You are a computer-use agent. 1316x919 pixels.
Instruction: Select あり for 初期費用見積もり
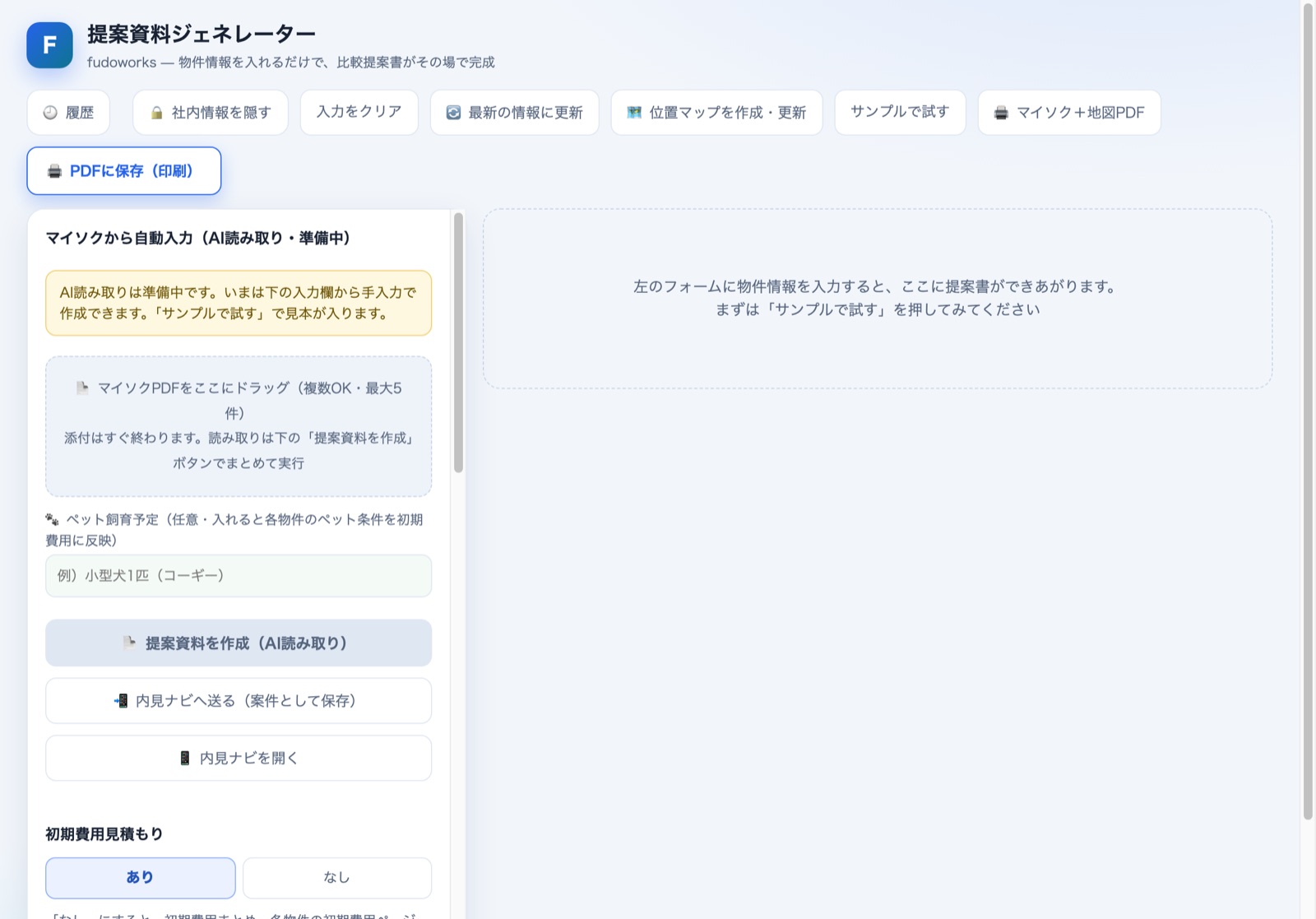tap(141, 878)
